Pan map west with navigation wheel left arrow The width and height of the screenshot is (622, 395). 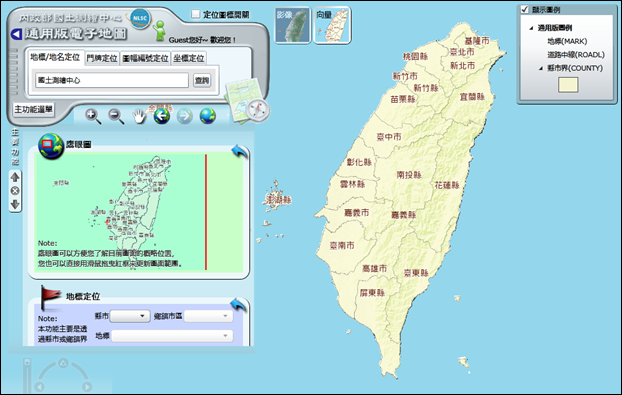click(x=39, y=387)
